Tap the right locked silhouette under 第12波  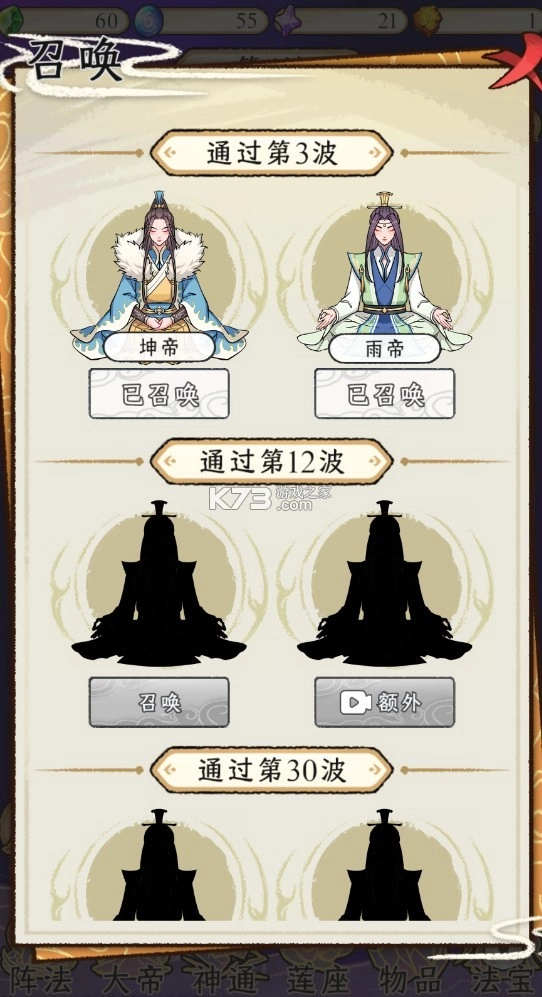(384, 584)
